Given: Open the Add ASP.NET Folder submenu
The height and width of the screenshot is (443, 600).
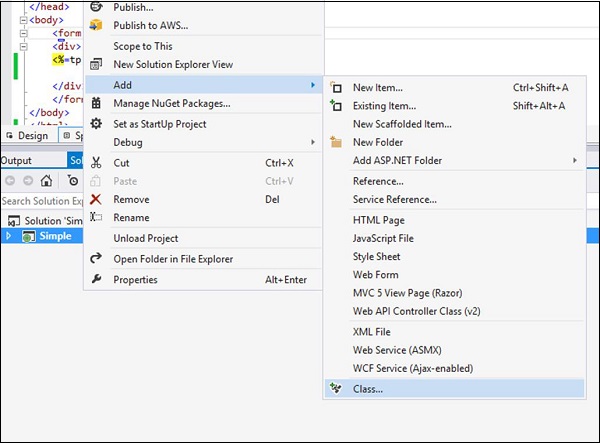Looking at the screenshot, I should [397, 160].
